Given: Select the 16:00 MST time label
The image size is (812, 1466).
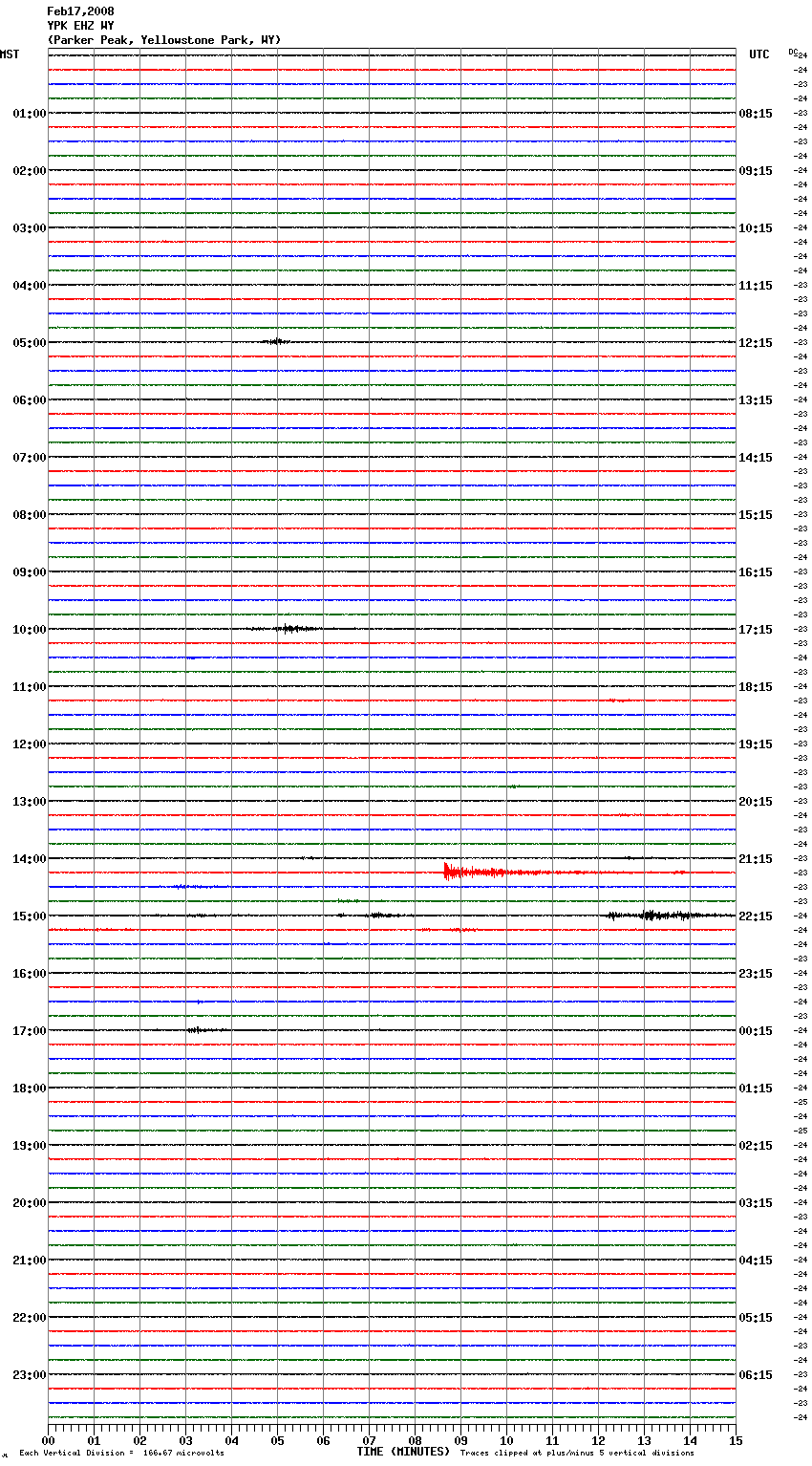Looking at the screenshot, I should coord(30,974).
